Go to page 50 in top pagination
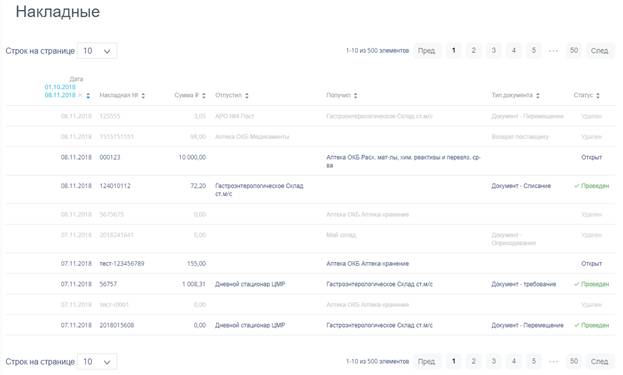The image size is (623, 375). coord(574,50)
